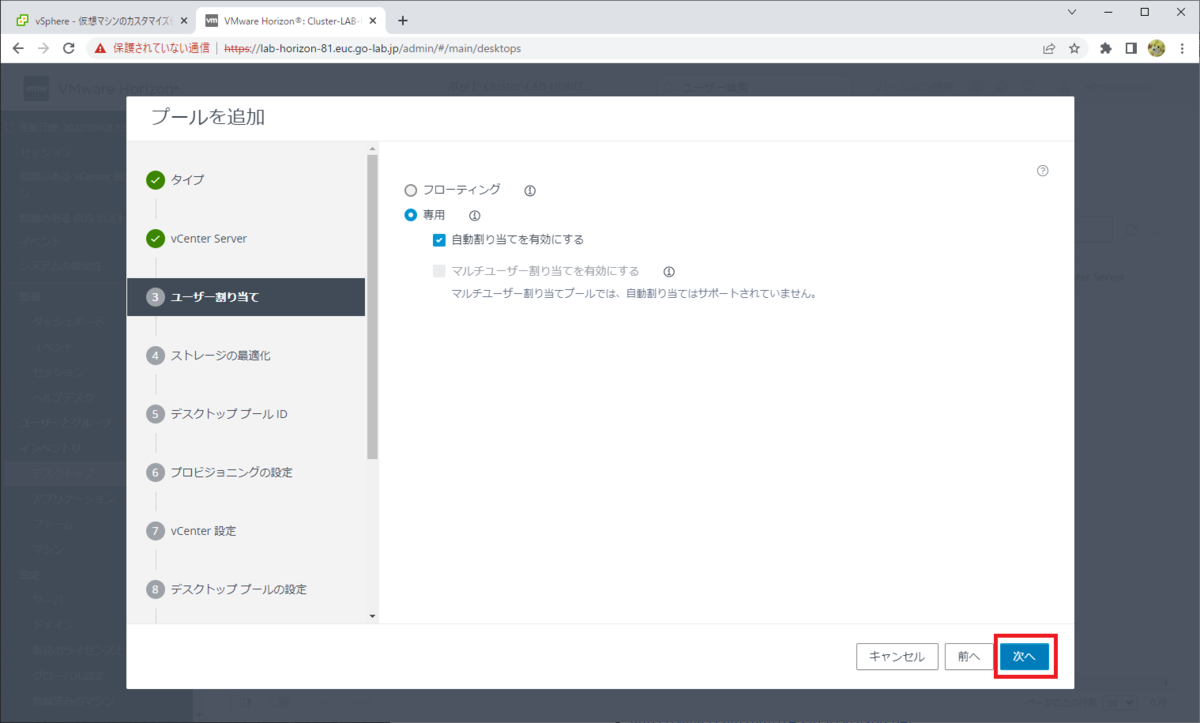The width and height of the screenshot is (1200, 723).
Task: Select wizard step ストレージの最適化
Action: click(x=221, y=355)
